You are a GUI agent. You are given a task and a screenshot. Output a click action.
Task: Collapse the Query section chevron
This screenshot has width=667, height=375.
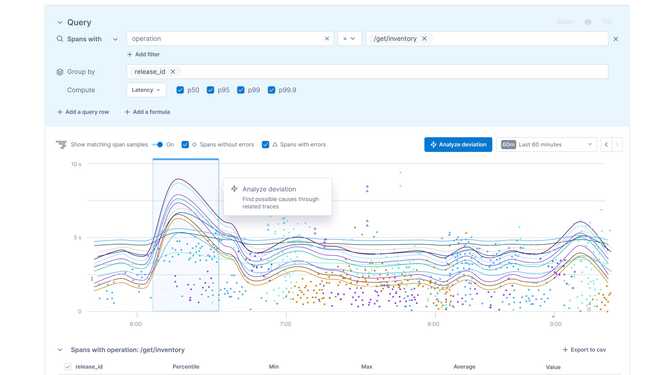point(60,22)
